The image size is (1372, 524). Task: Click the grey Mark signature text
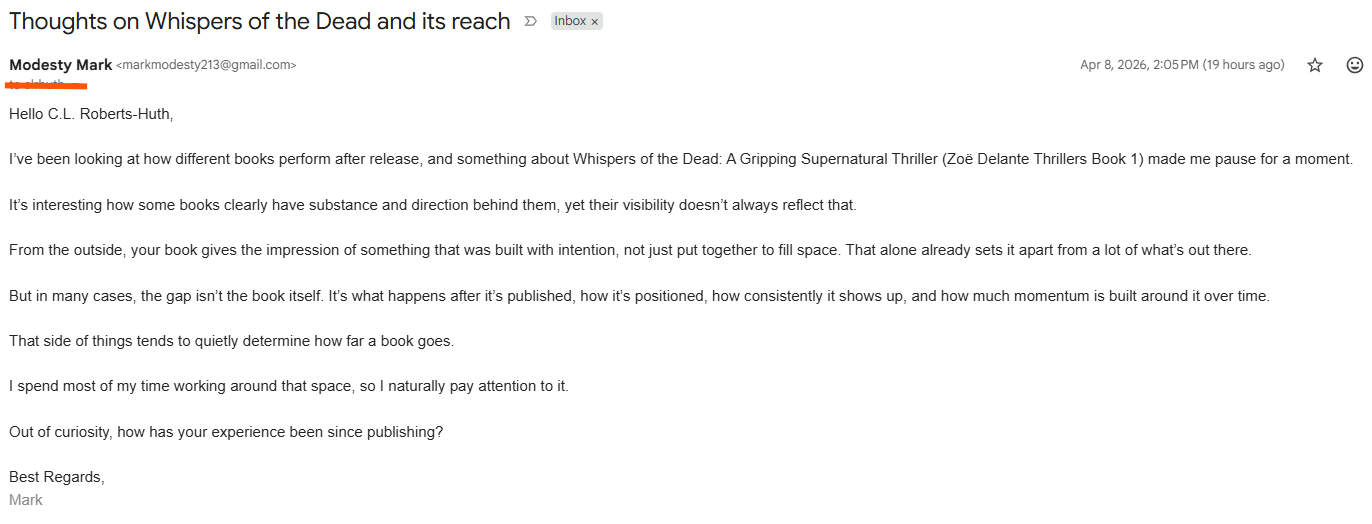(x=26, y=499)
